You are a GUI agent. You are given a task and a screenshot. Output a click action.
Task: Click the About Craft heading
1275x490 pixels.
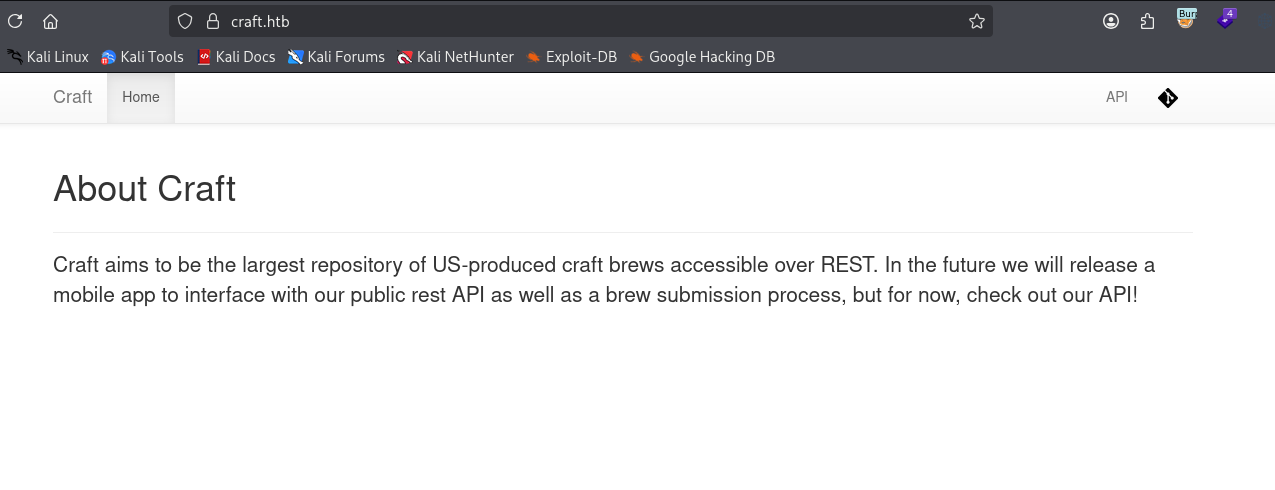click(144, 188)
